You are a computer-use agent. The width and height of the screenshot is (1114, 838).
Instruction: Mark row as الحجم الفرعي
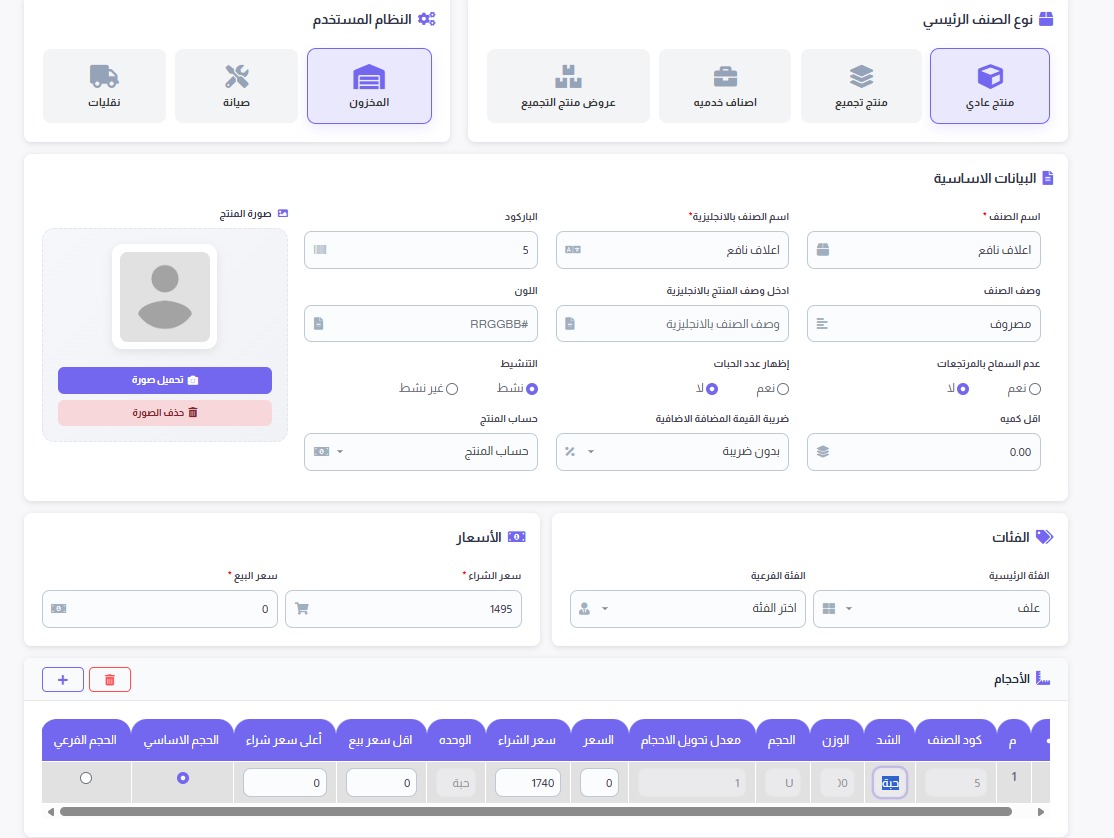[x=86, y=778]
